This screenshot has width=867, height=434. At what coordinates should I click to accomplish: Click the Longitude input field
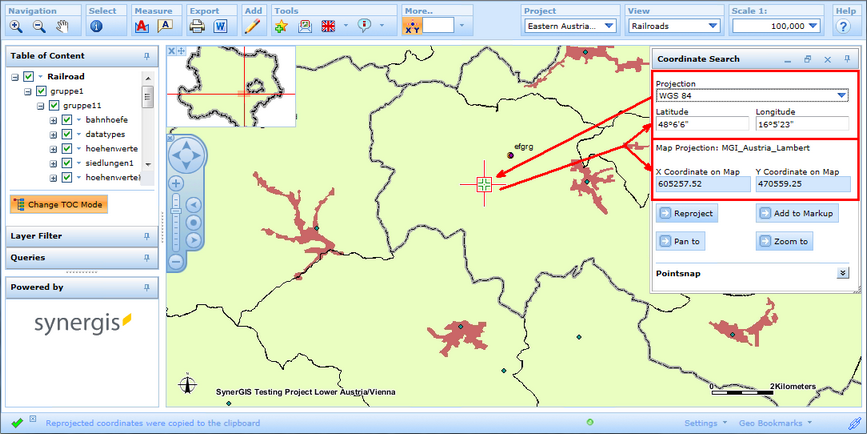(x=802, y=124)
